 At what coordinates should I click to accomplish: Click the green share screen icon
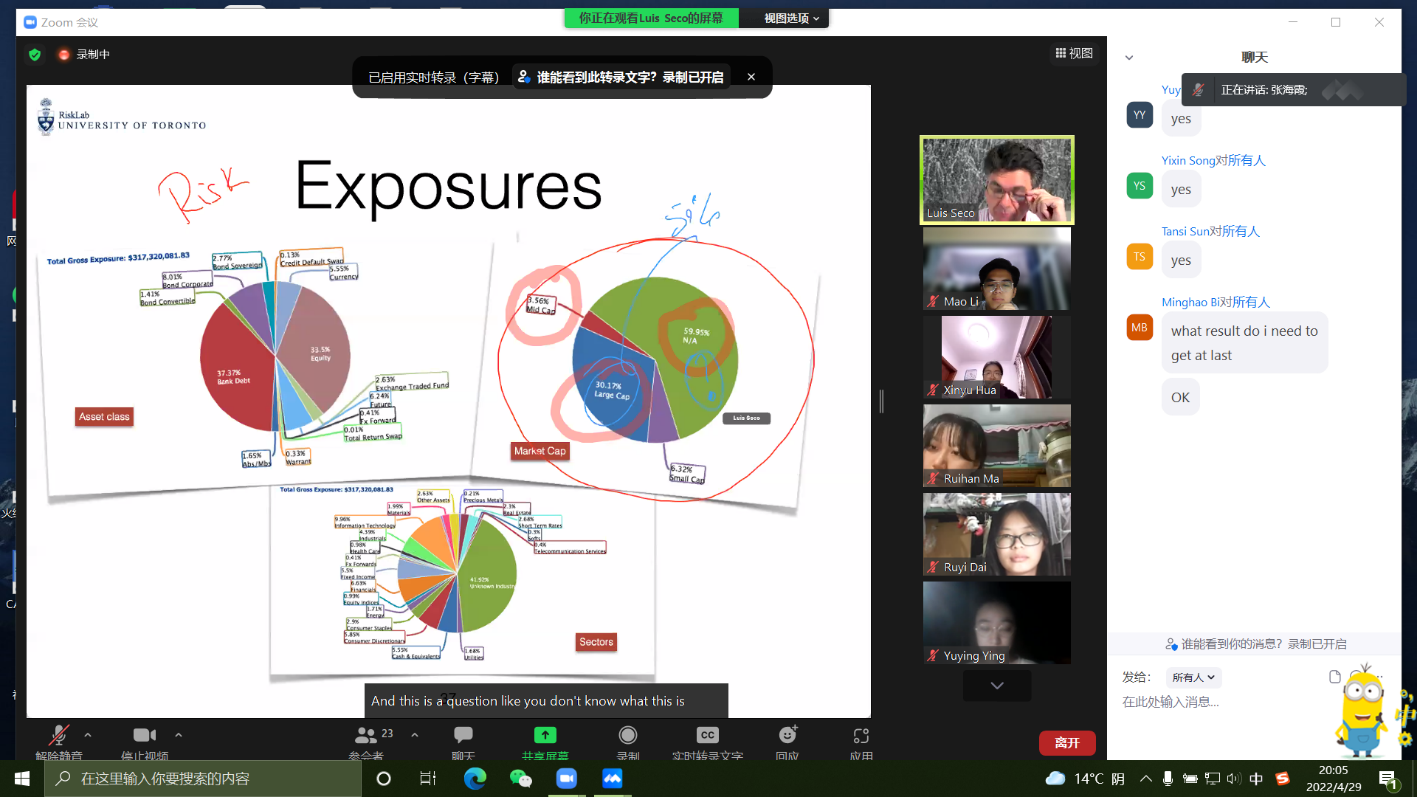point(545,736)
